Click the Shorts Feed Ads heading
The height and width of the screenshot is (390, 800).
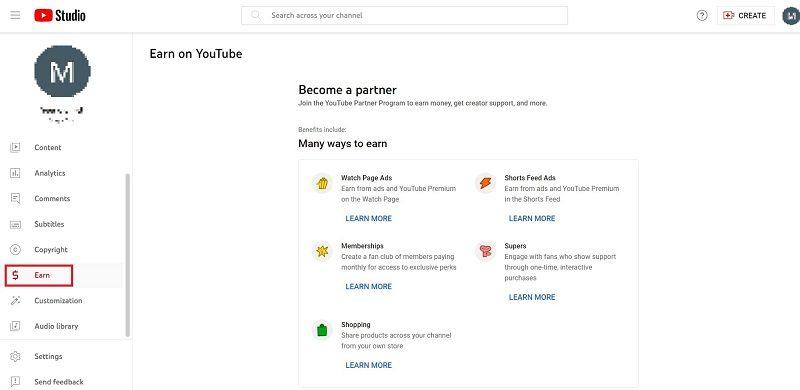[x=530, y=178]
